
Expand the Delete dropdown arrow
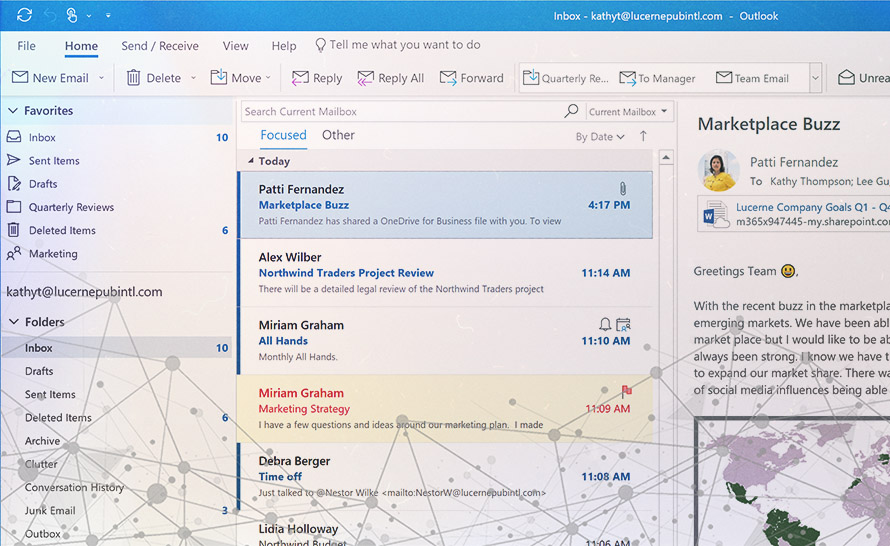point(193,78)
